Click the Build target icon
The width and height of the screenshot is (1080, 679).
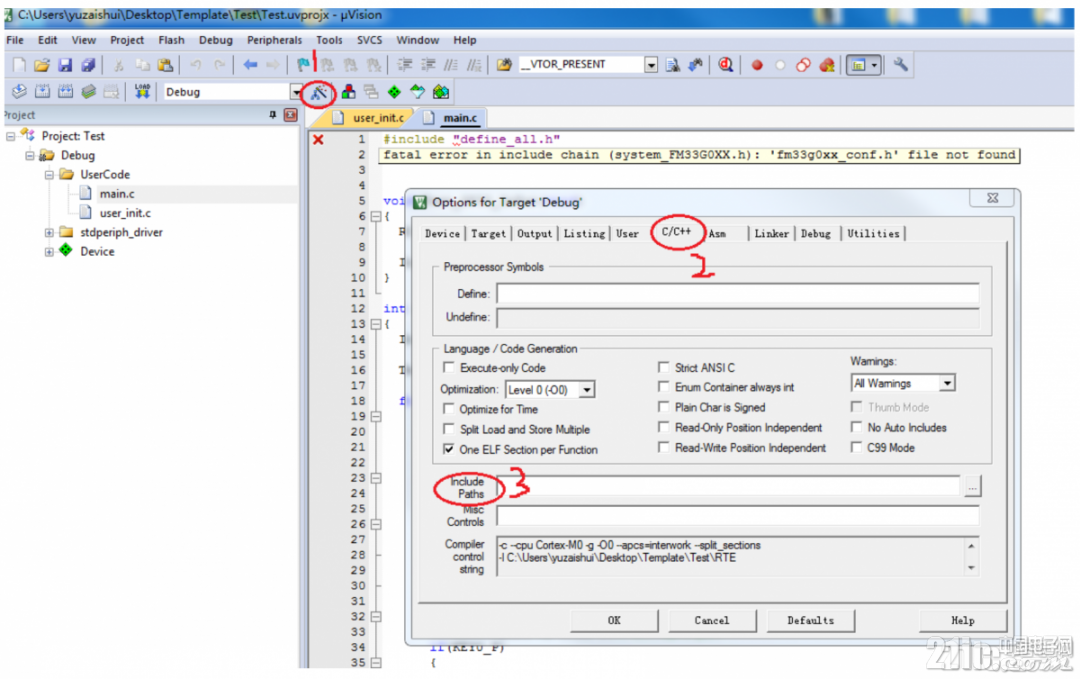click(42, 92)
